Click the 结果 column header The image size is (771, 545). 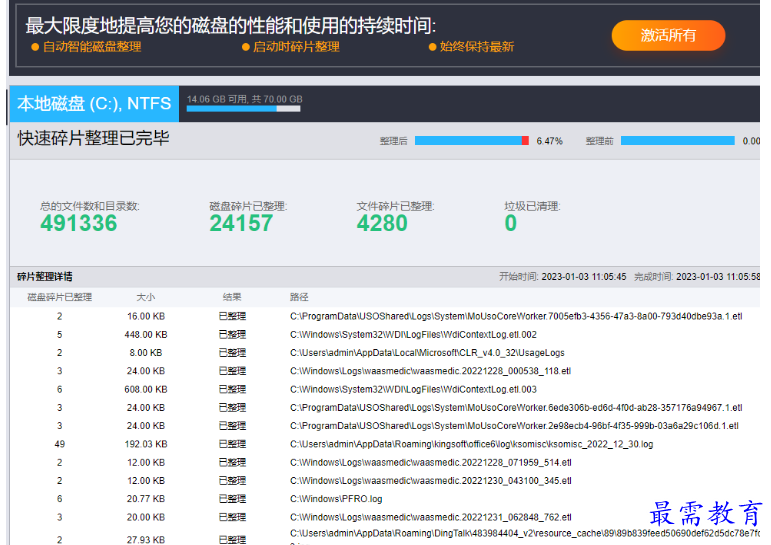coord(232,297)
